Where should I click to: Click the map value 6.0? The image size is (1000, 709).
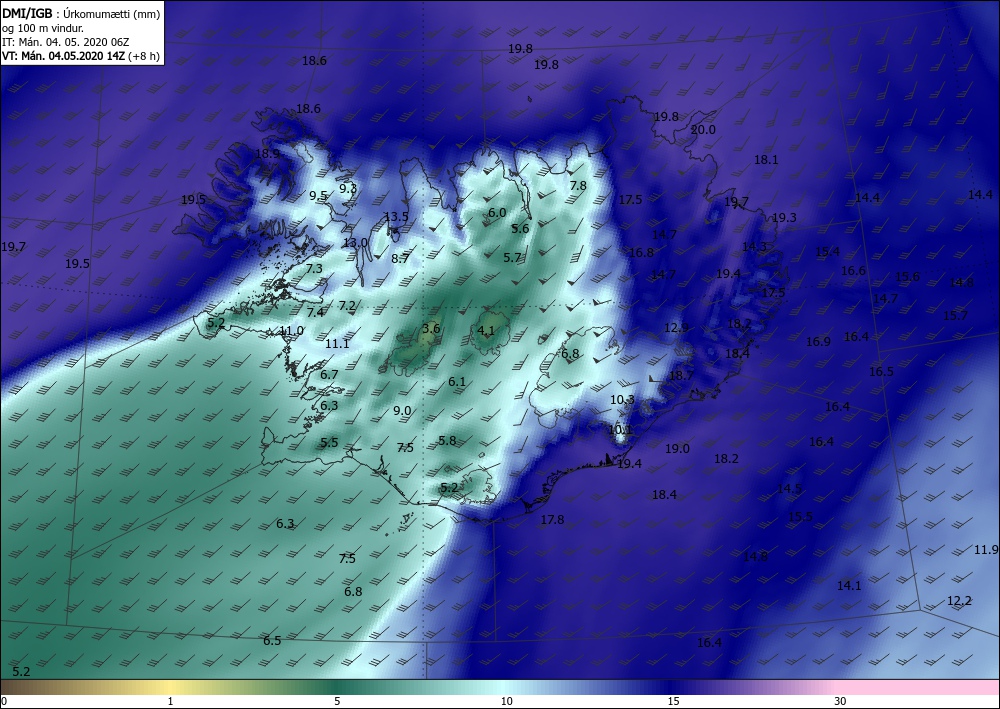(497, 212)
